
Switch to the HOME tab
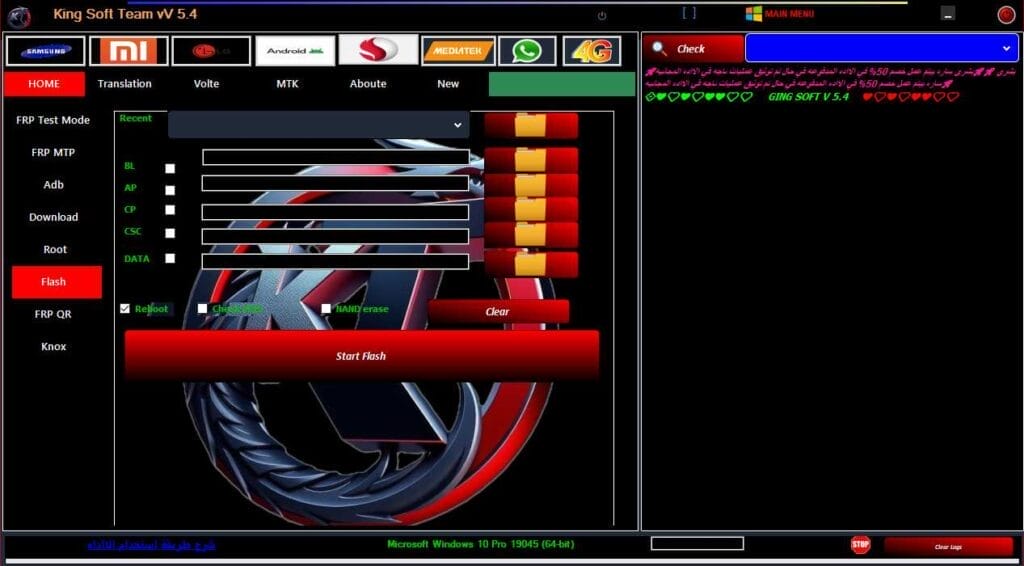44,84
